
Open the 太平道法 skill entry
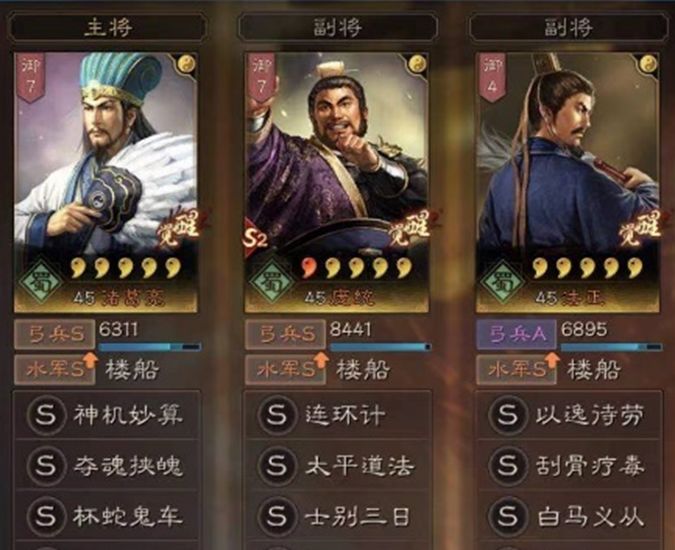[338, 465]
